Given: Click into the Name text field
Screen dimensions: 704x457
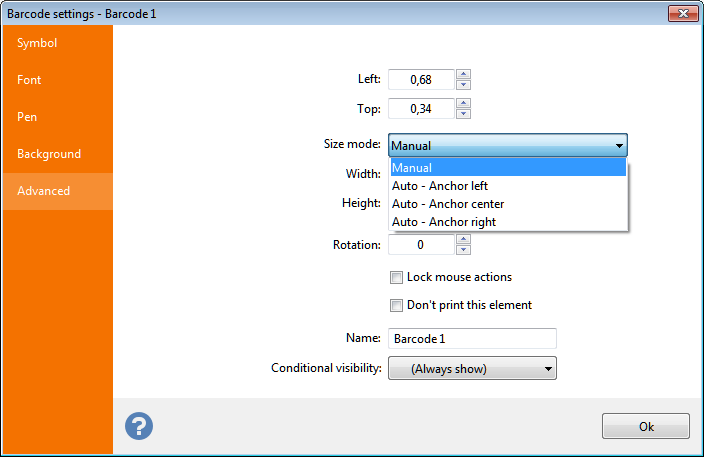Looking at the screenshot, I should [471, 339].
